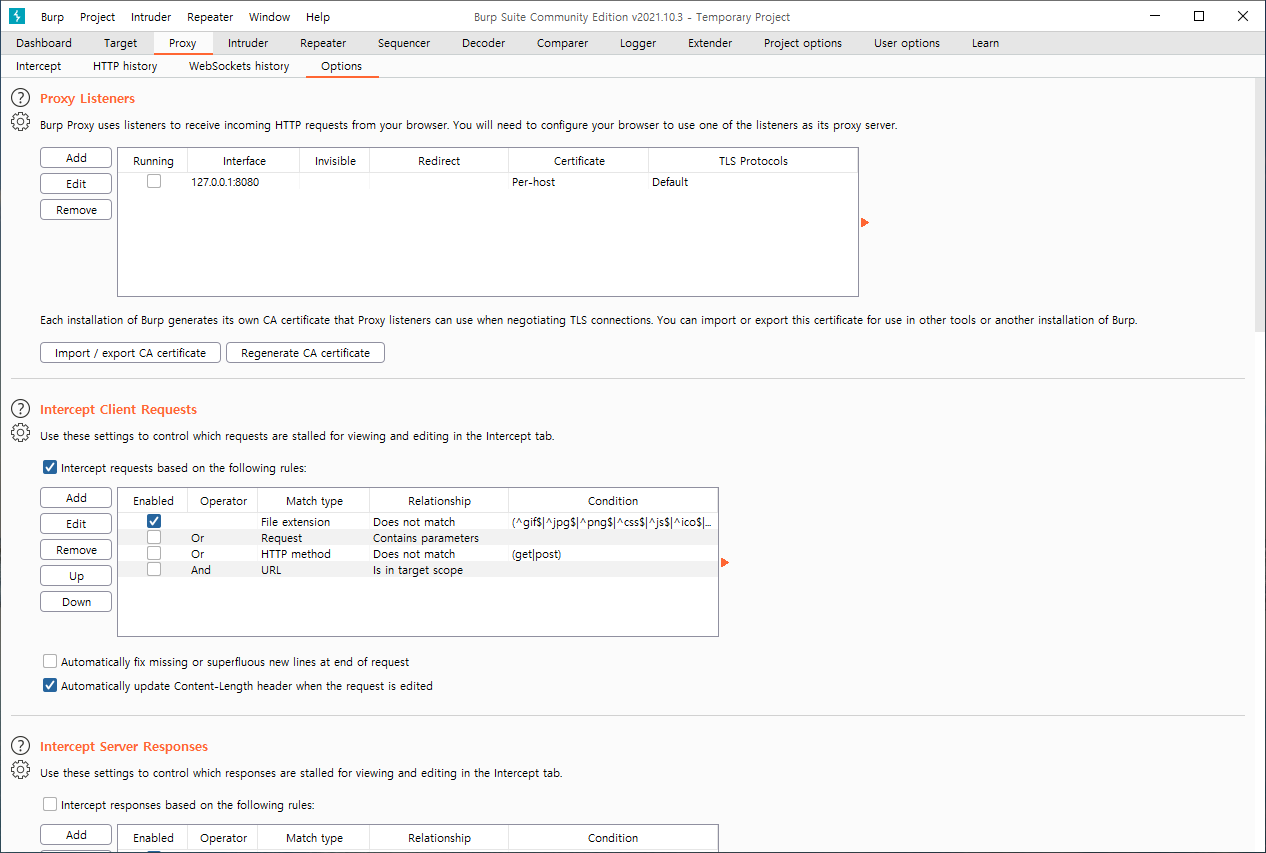Open the Repeater menu
The image size is (1266, 853).
(x=210, y=17)
